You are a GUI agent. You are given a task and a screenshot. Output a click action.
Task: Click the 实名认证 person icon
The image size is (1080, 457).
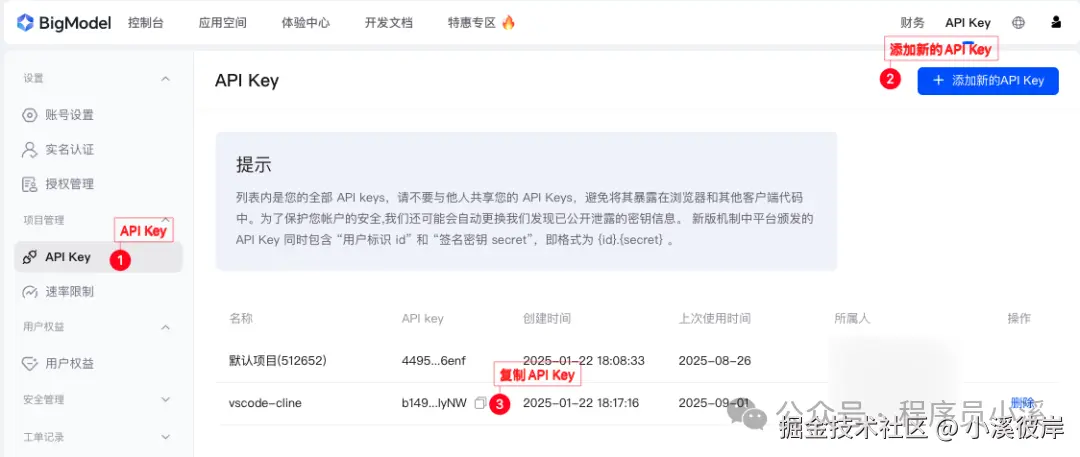[x=29, y=150]
